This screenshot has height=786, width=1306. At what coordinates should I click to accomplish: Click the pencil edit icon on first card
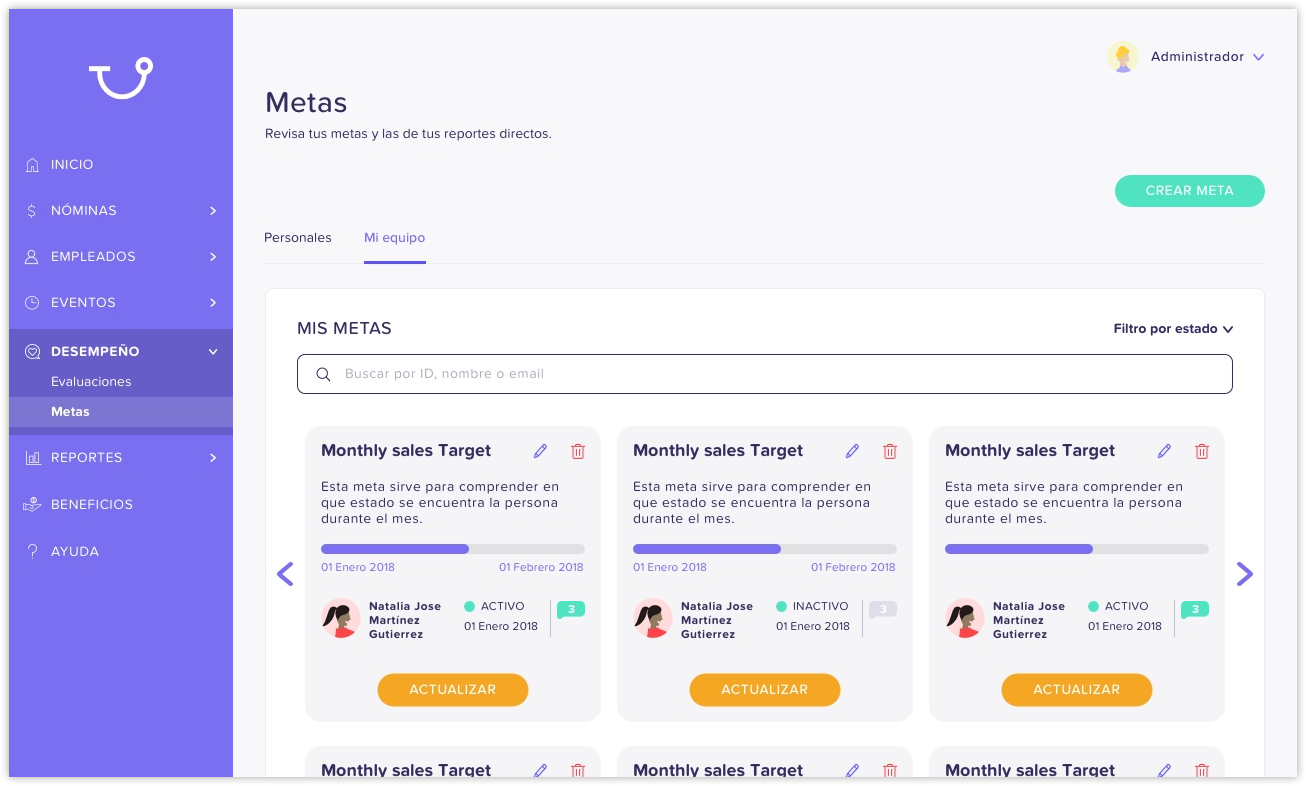541,451
